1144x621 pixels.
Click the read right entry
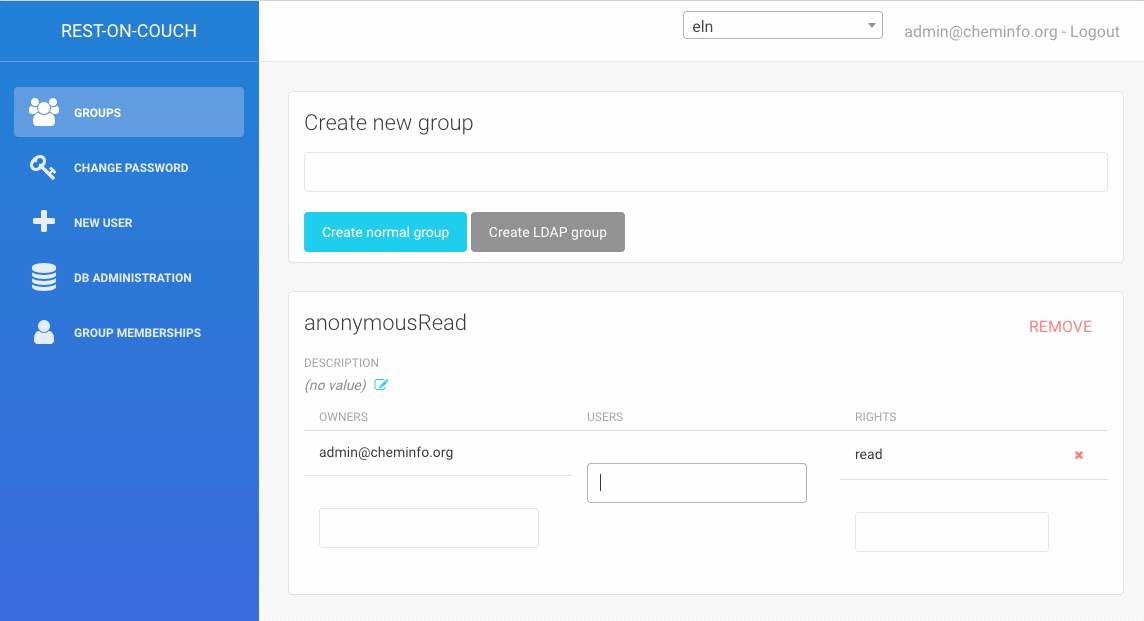pos(868,455)
